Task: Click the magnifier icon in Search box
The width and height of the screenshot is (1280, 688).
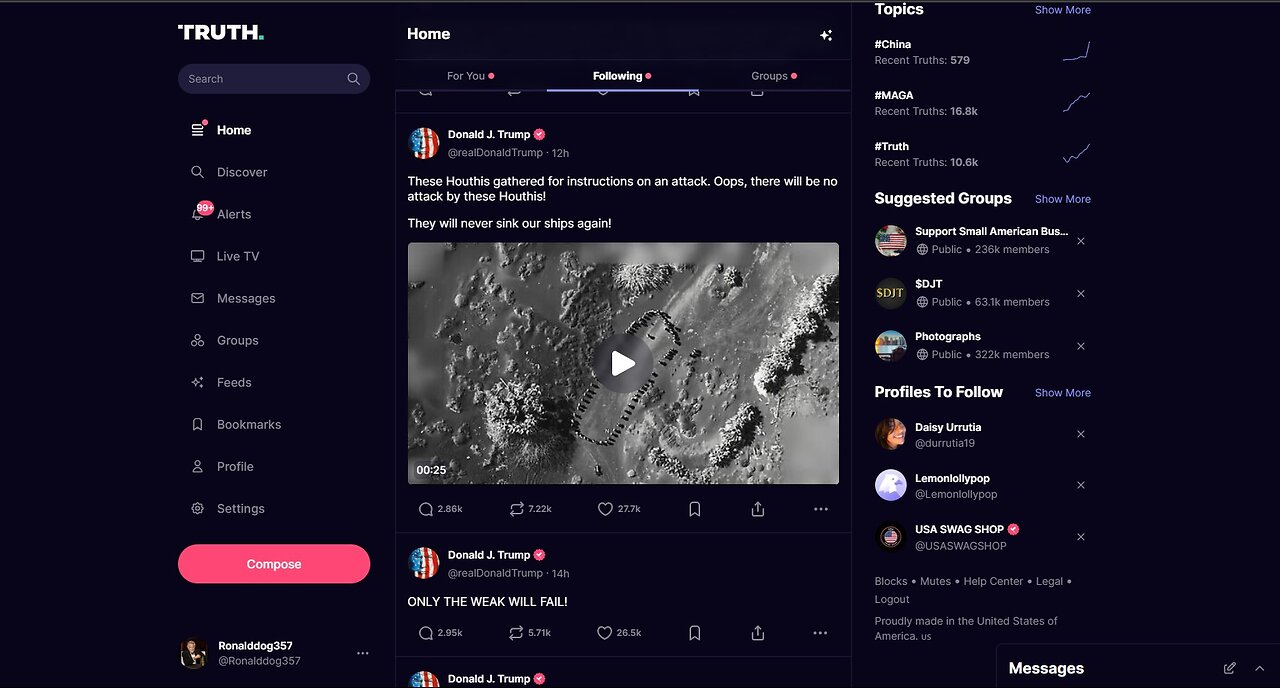Action: [x=353, y=79]
